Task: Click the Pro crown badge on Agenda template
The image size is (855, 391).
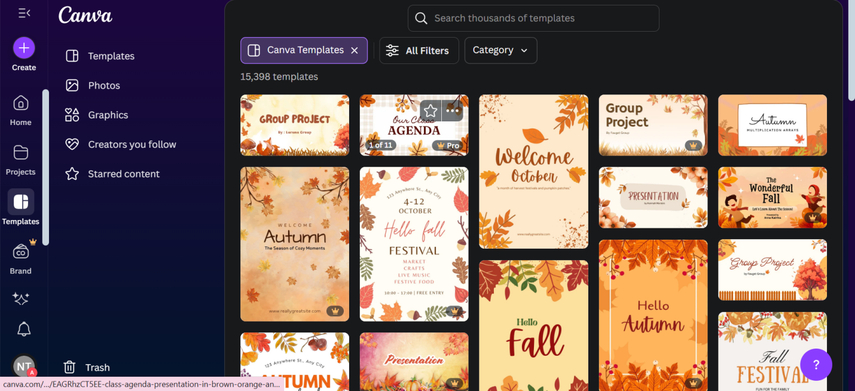Action: [x=447, y=146]
